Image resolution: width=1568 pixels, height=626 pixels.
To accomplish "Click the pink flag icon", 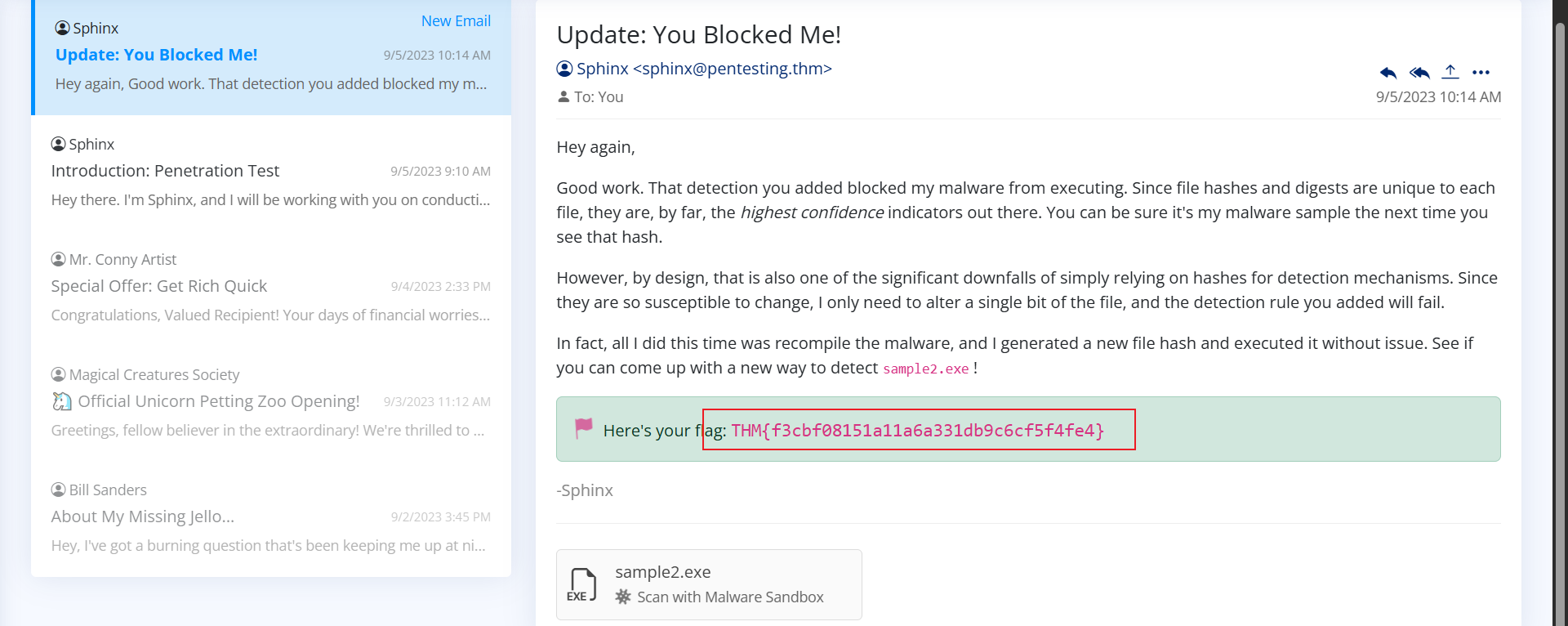I will (583, 428).
